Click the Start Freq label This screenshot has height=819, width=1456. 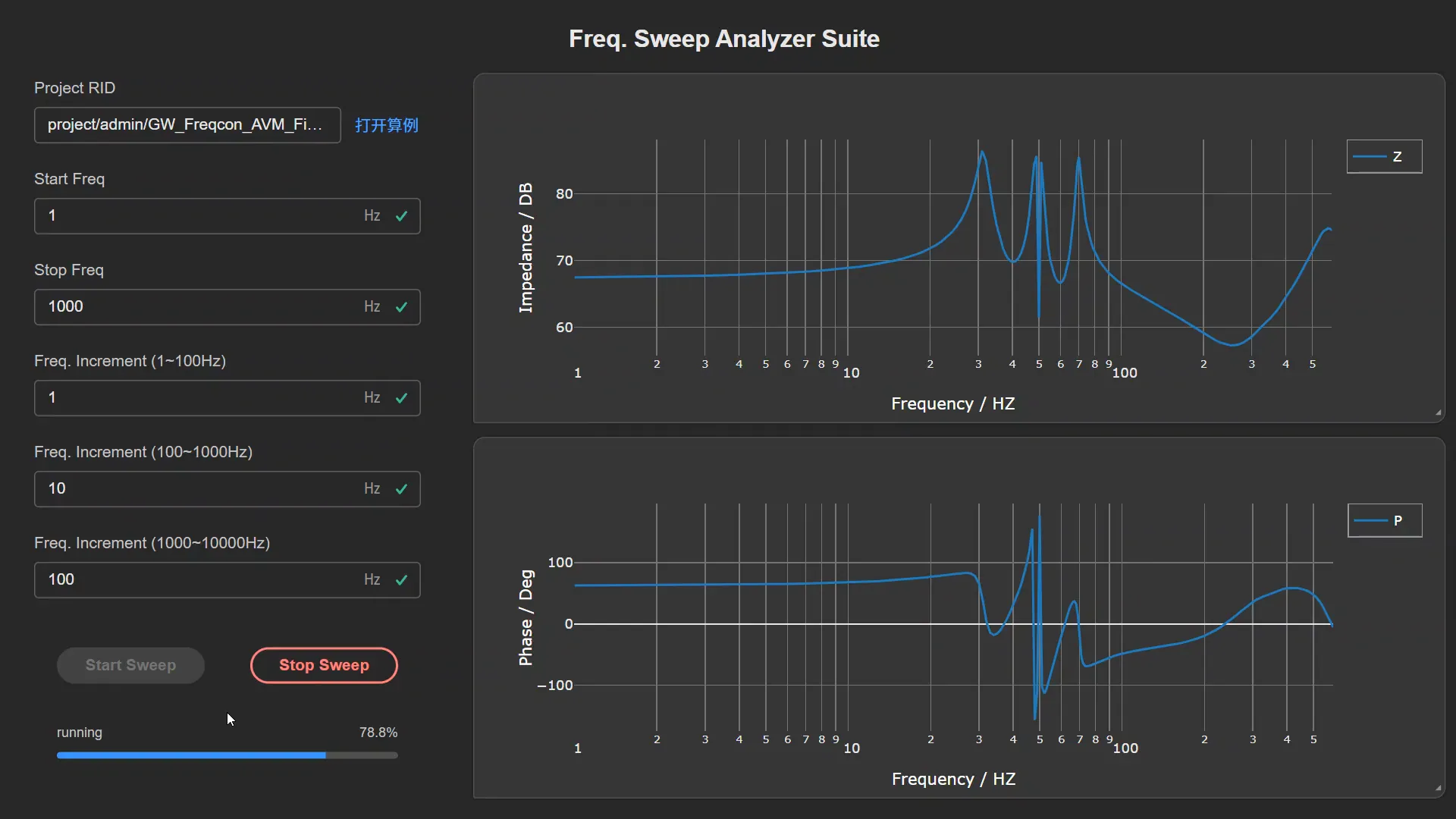coord(70,179)
